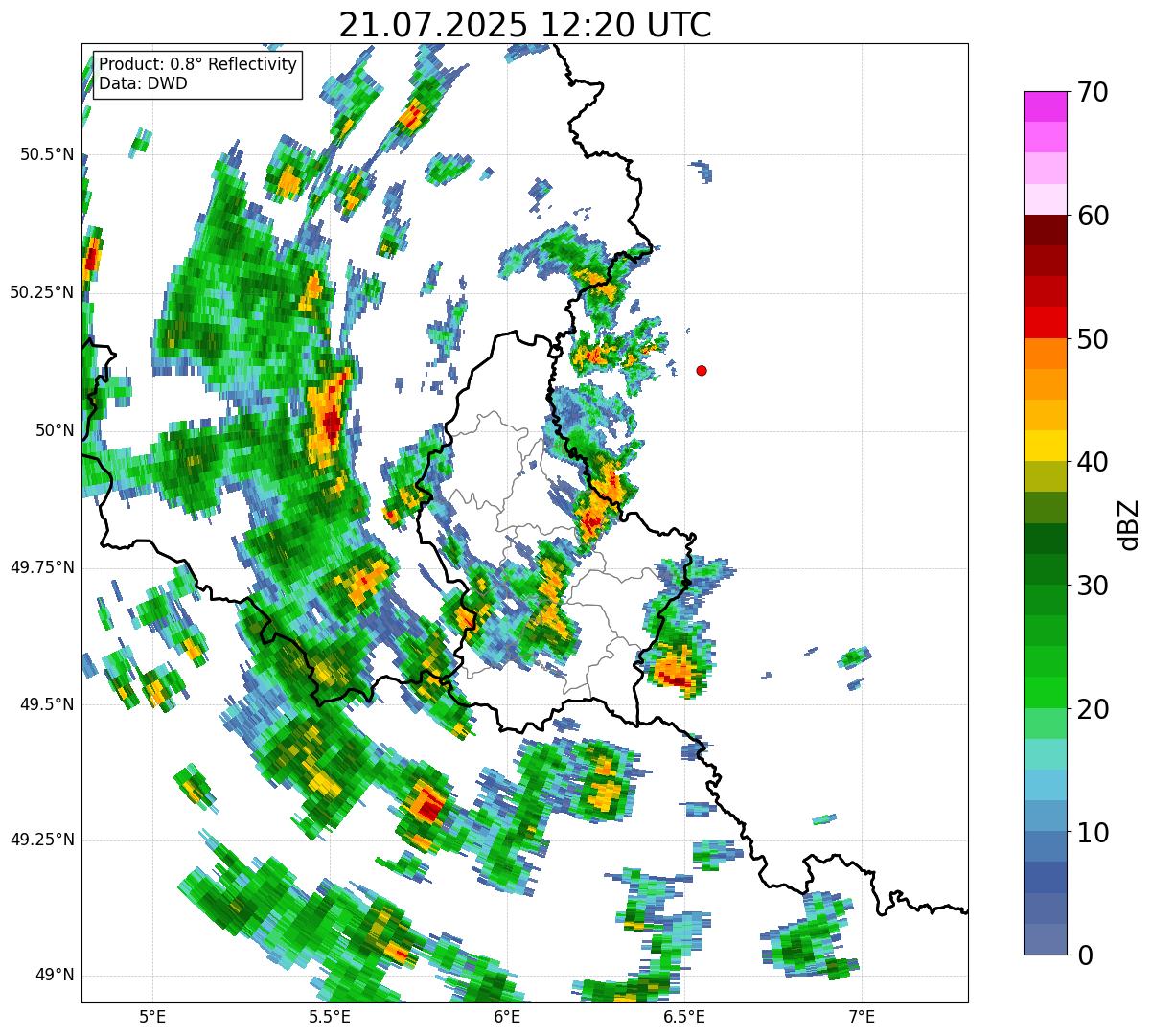The image size is (1152, 1036).
Task: Click the latitude label 50.25°N
Action: click(x=41, y=292)
